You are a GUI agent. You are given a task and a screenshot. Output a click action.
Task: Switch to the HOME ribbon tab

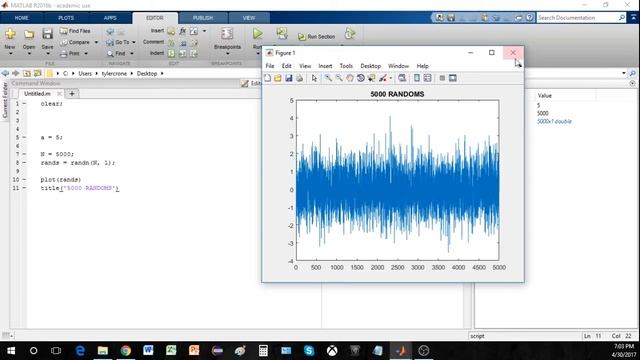point(22,18)
